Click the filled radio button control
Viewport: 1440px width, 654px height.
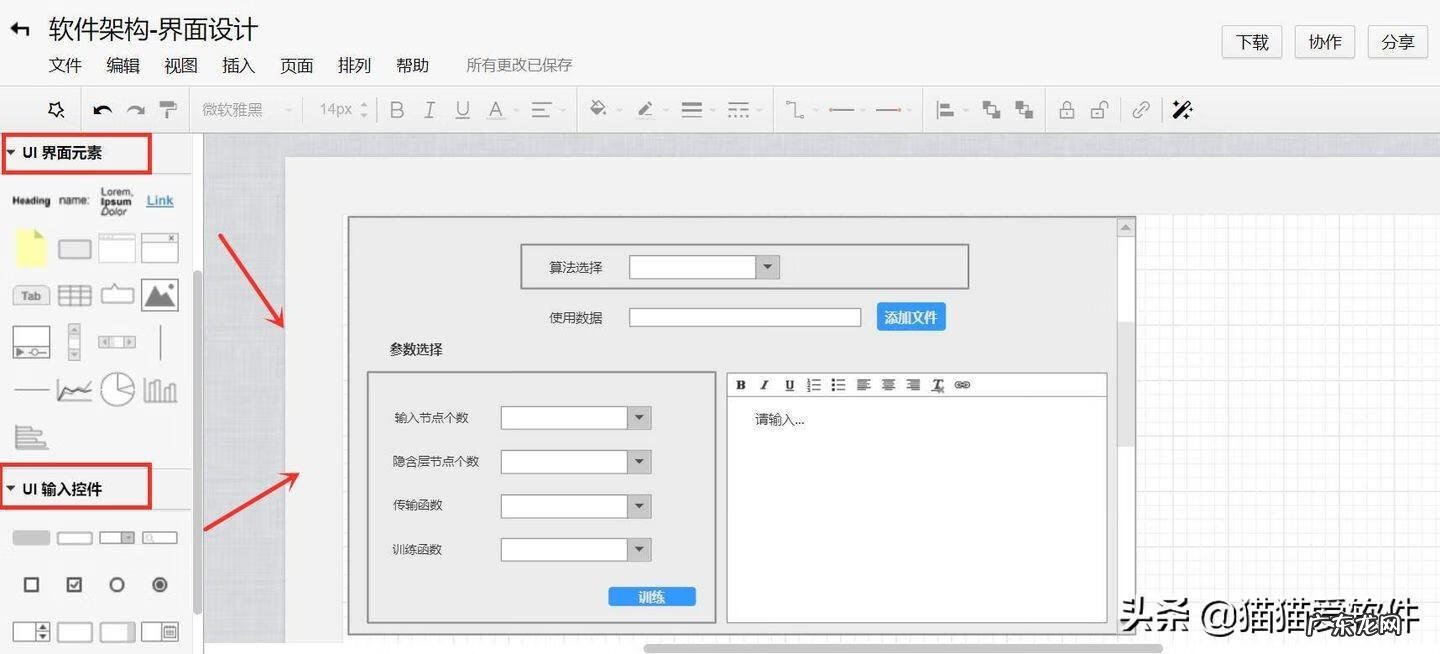pos(160,584)
